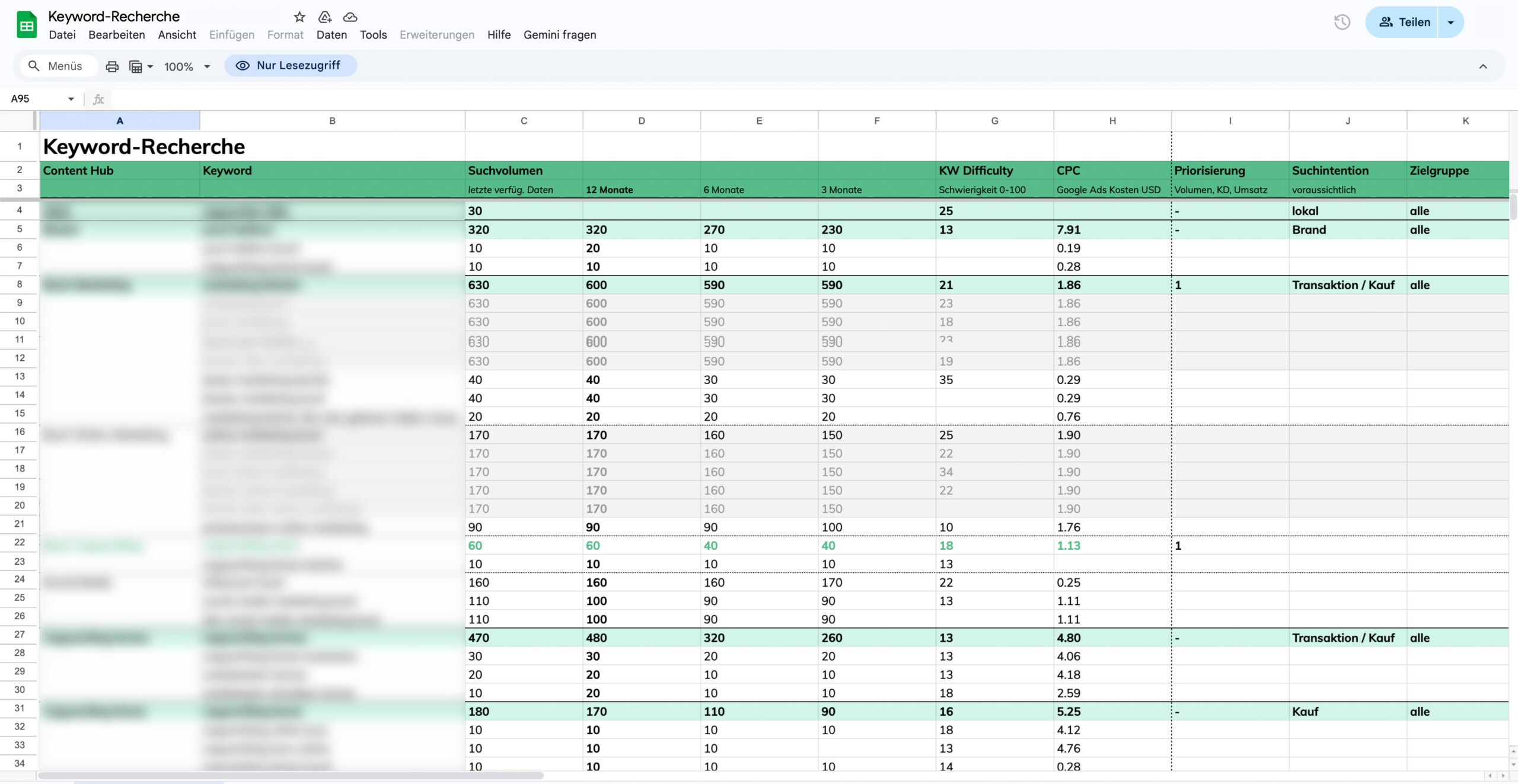Image resolution: width=1518 pixels, height=784 pixels.
Task: Expand the arrow next to Teilen
Action: (x=1450, y=23)
